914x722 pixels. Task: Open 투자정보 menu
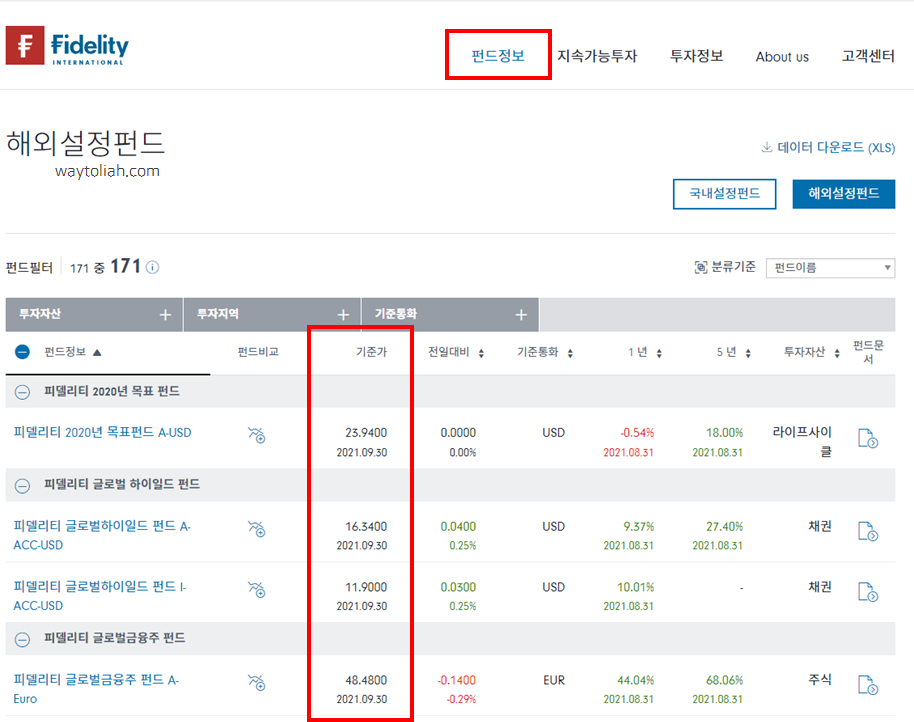point(696,56)
